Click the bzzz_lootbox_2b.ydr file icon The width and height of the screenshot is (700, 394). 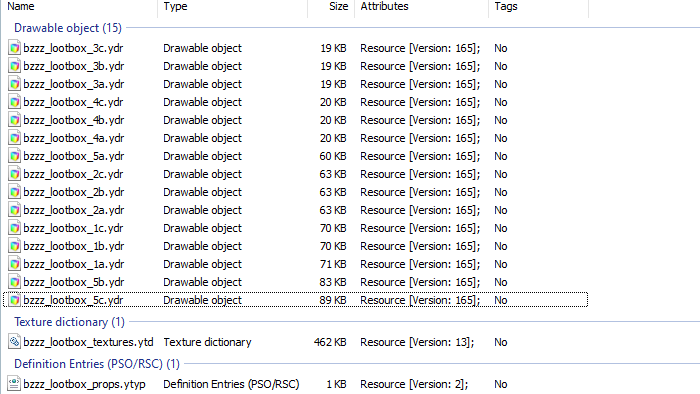click(14, 192)
